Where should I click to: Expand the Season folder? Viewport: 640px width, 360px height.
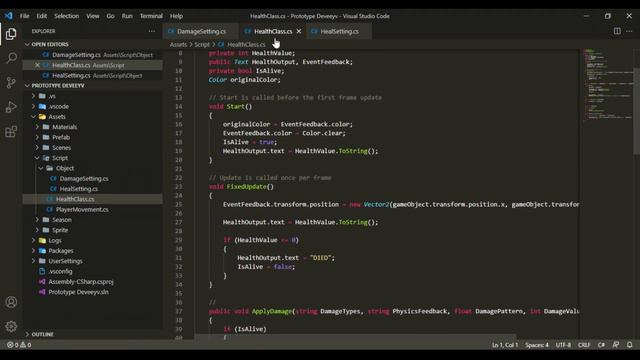point(62,220)
